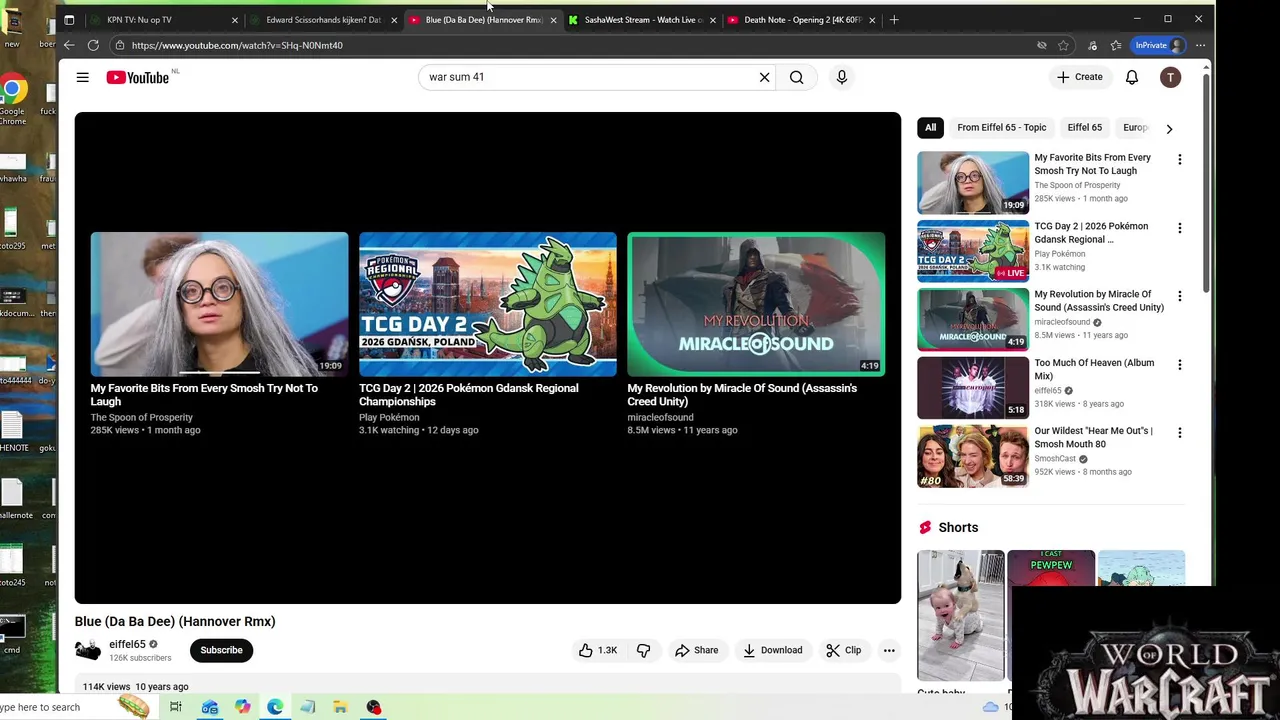Open Too Much Of Heaven sidebar thumbnail
The width and height of the screenshot is (1280, 720).
click(x=973, y=388)
